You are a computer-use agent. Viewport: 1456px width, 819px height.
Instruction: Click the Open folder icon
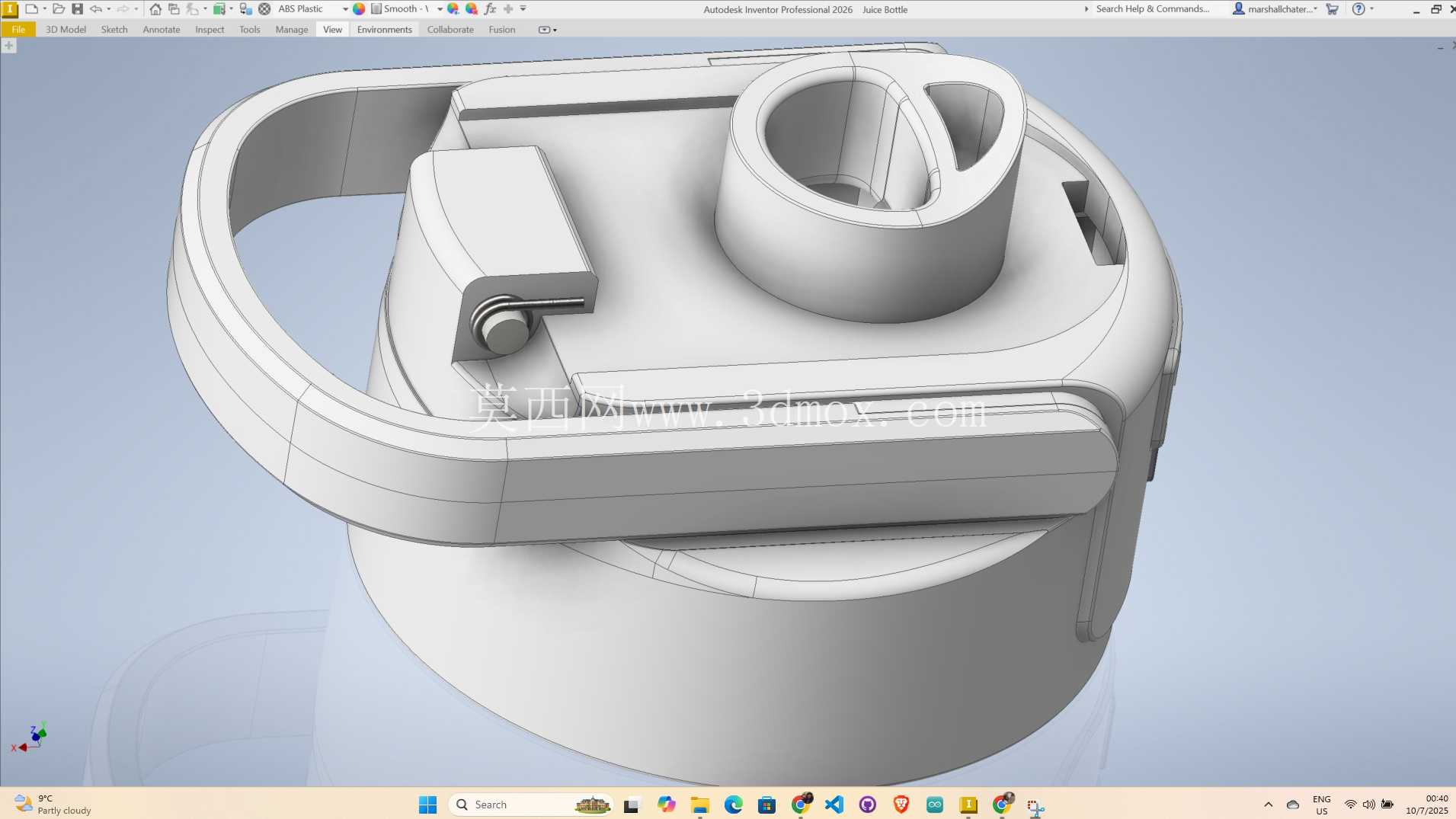click(x=59, y=9)
